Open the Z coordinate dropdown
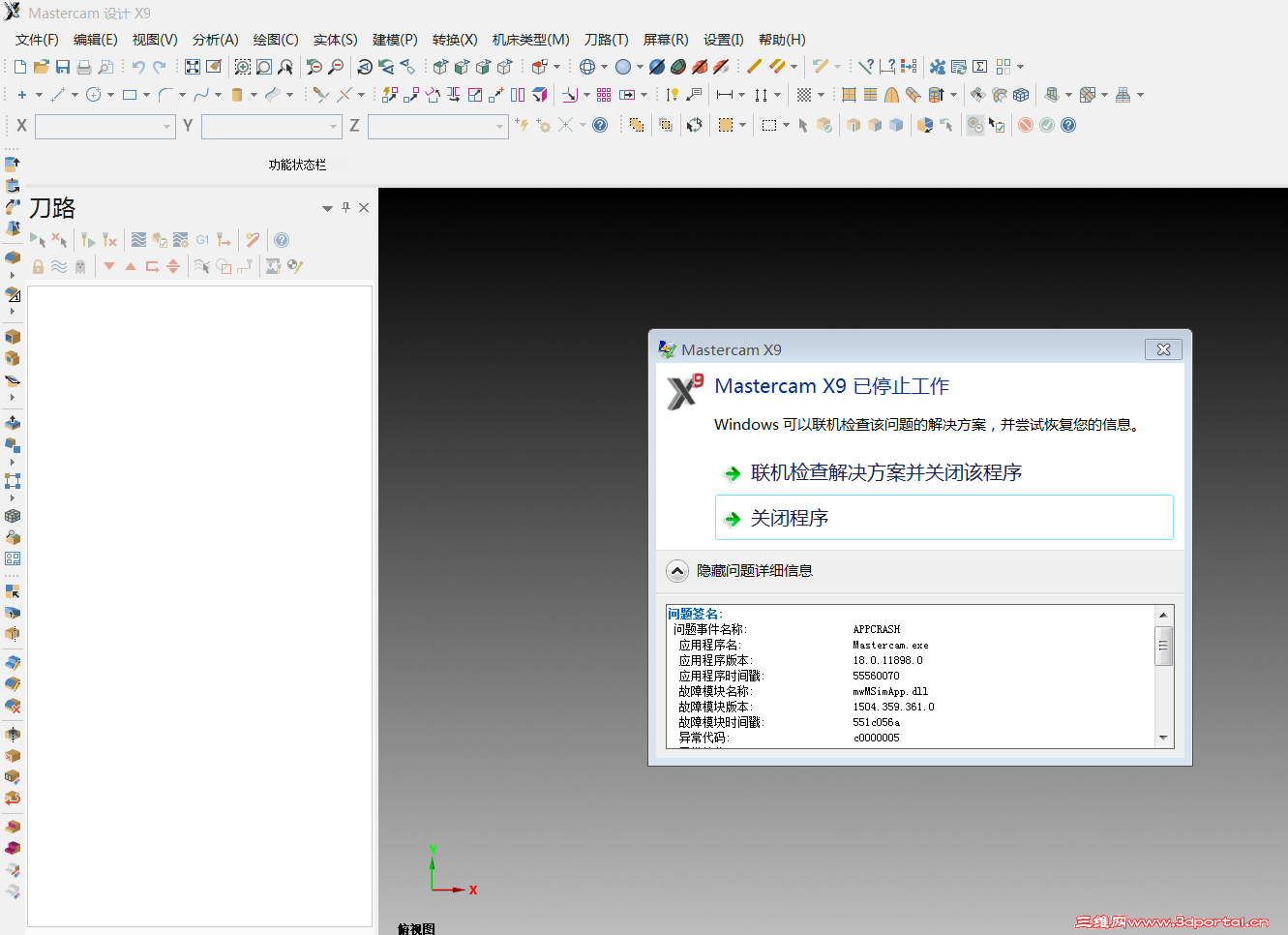1288x935 pixels. (x=499, y=126)
